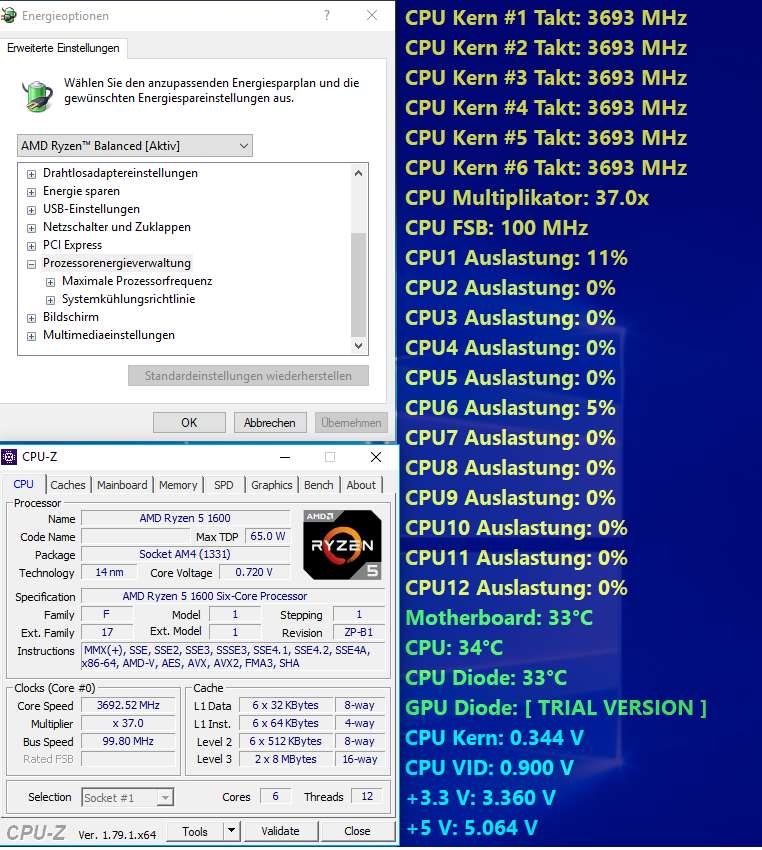Expand the PCI Express node
This screenshot has height=850, width=762.
coord(31,246)
